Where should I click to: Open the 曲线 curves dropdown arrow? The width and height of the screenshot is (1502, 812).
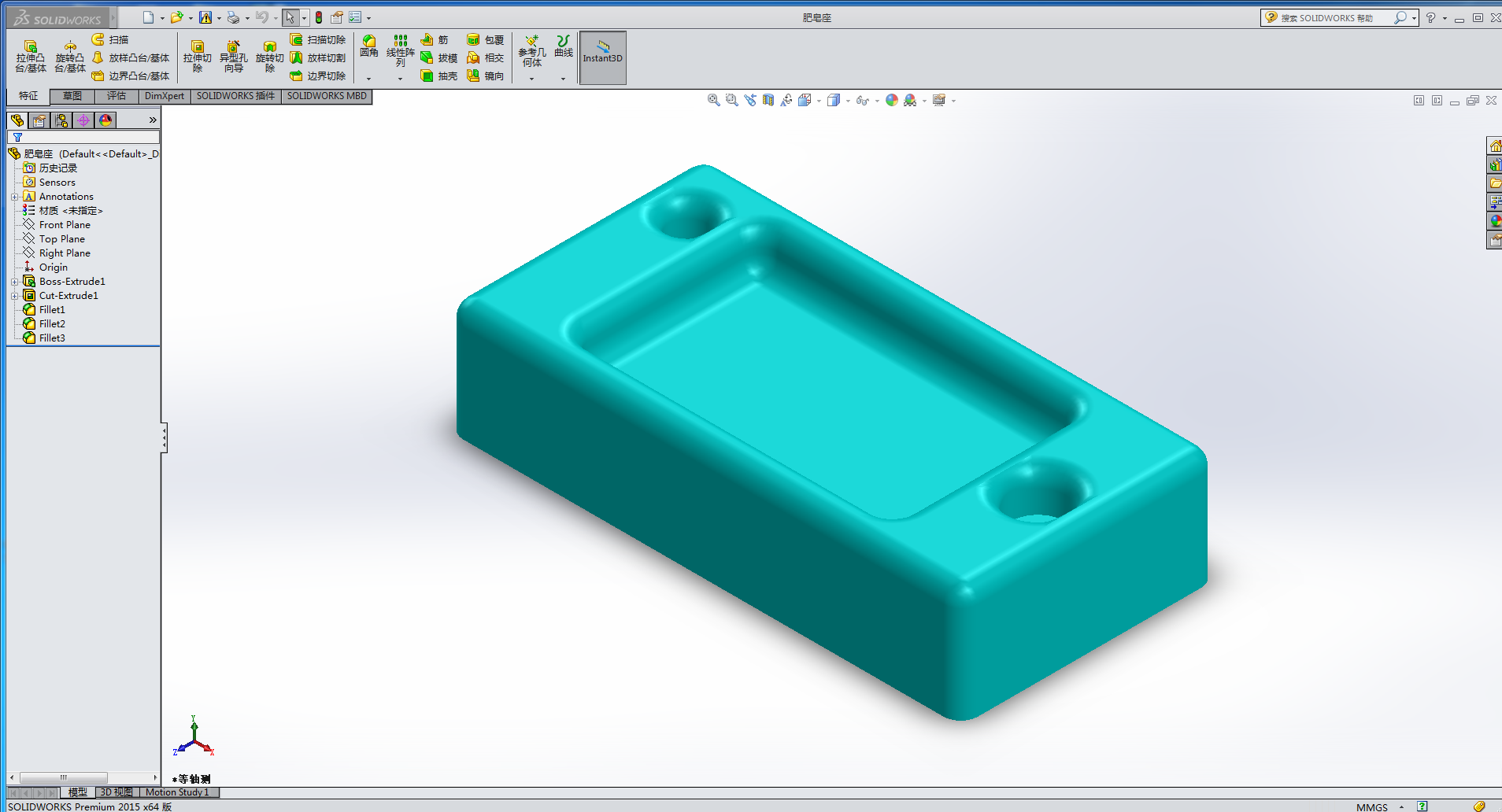point(564,79)
